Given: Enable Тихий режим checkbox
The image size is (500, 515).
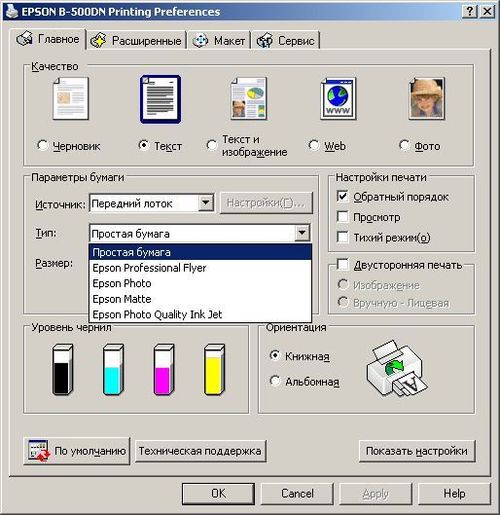Looking at the screenshot, I should [343, 237].
